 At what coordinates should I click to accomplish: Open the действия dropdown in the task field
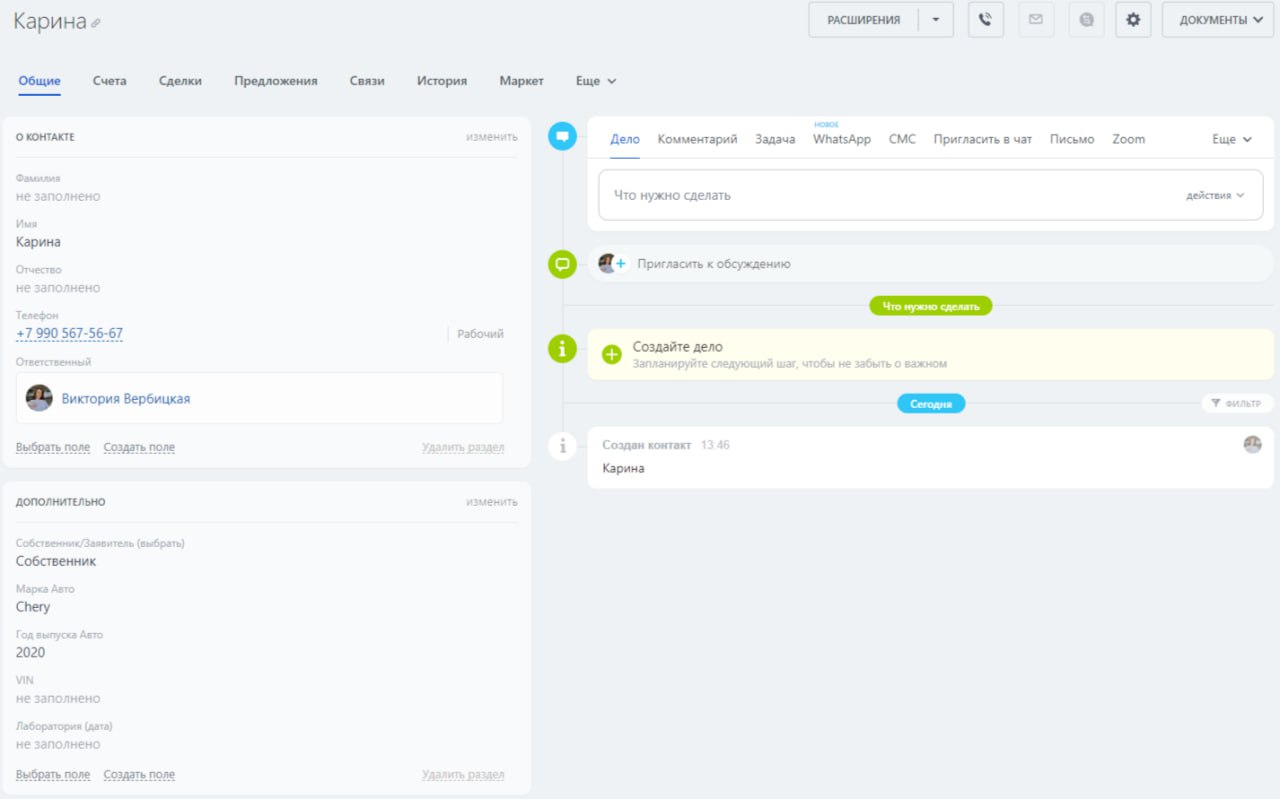pos(1215,196)
